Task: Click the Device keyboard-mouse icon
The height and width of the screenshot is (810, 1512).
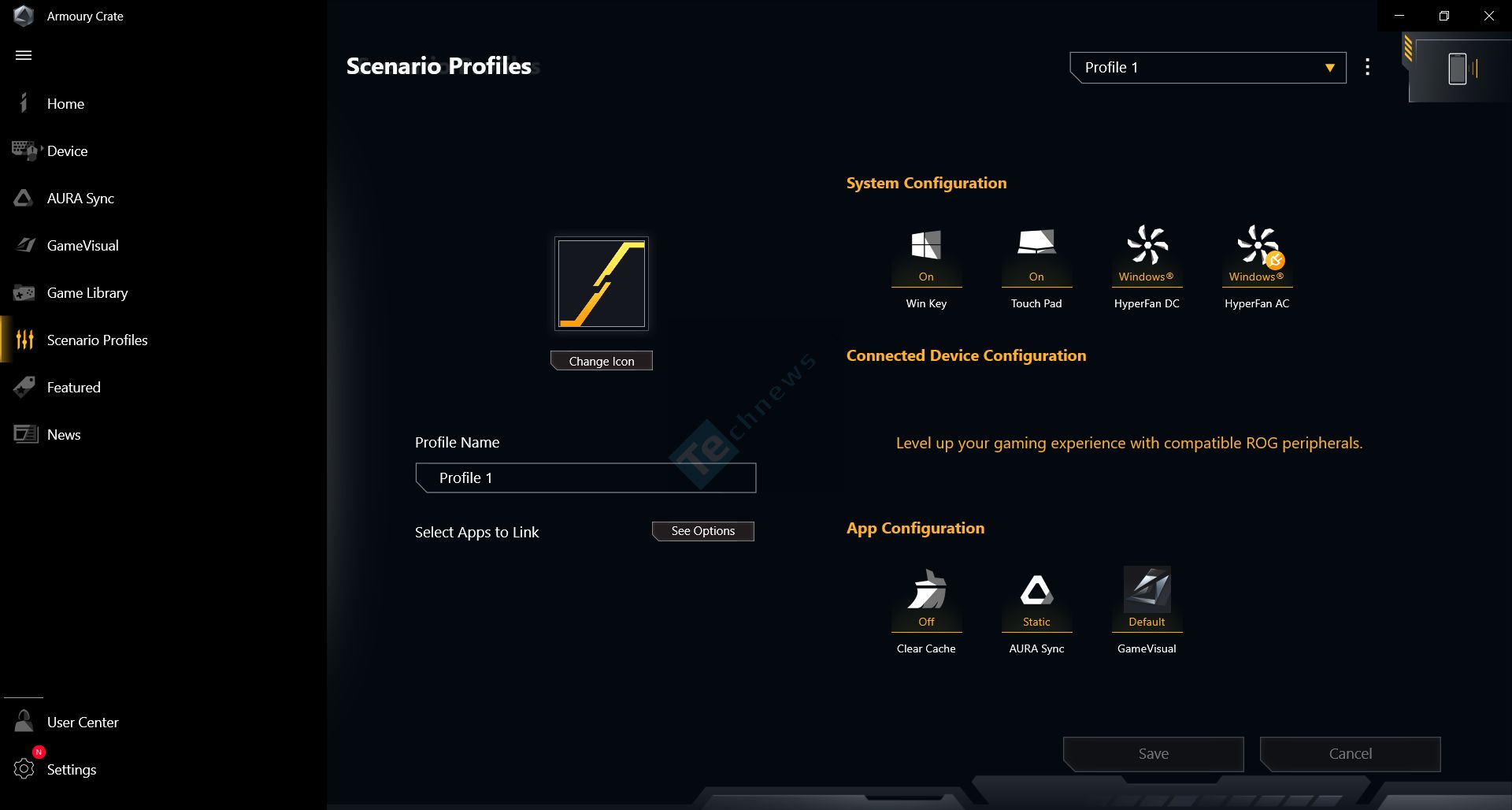Action: point(24,150)
